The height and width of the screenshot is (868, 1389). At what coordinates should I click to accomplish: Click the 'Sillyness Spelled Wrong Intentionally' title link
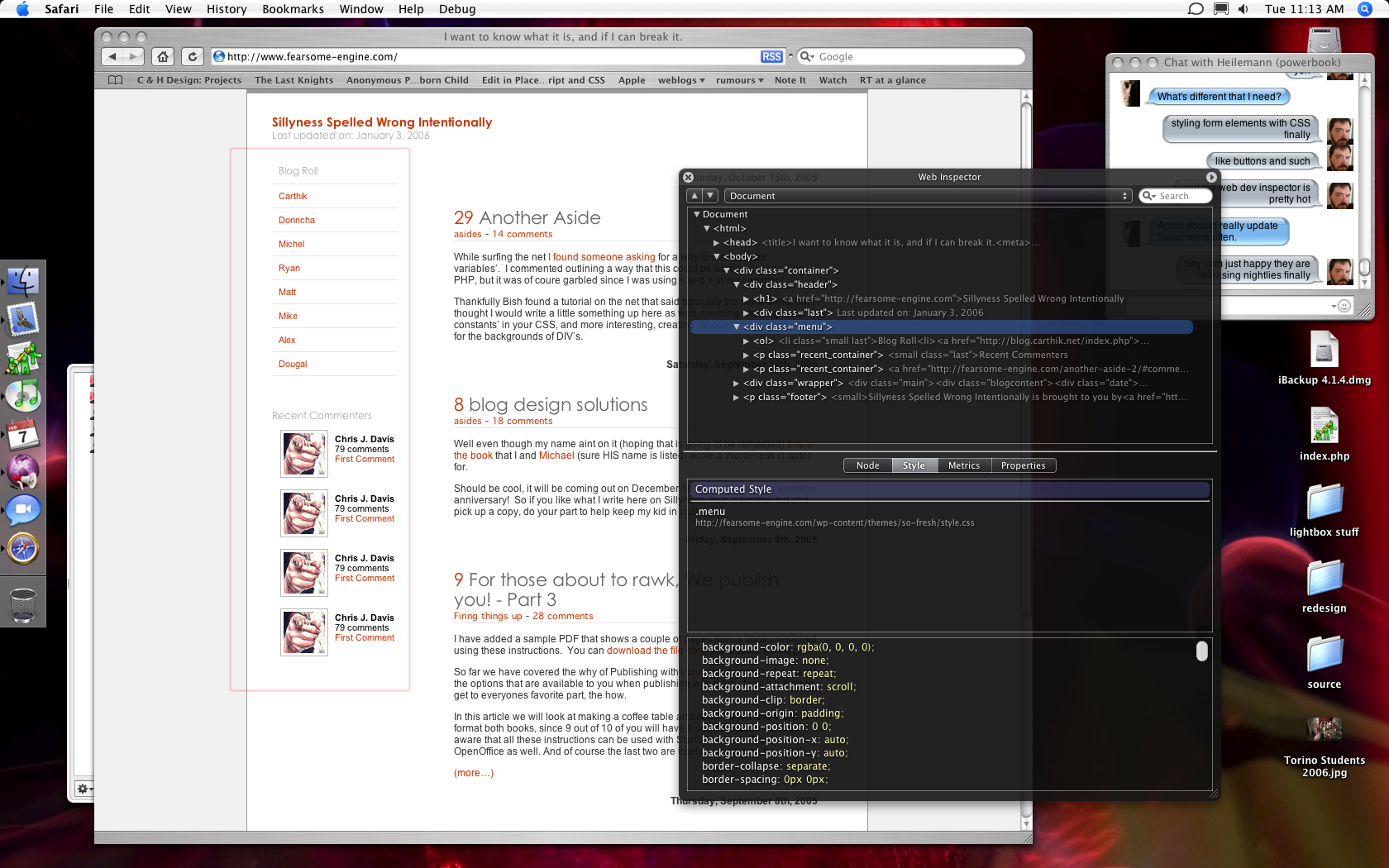(x=382, y=122)
